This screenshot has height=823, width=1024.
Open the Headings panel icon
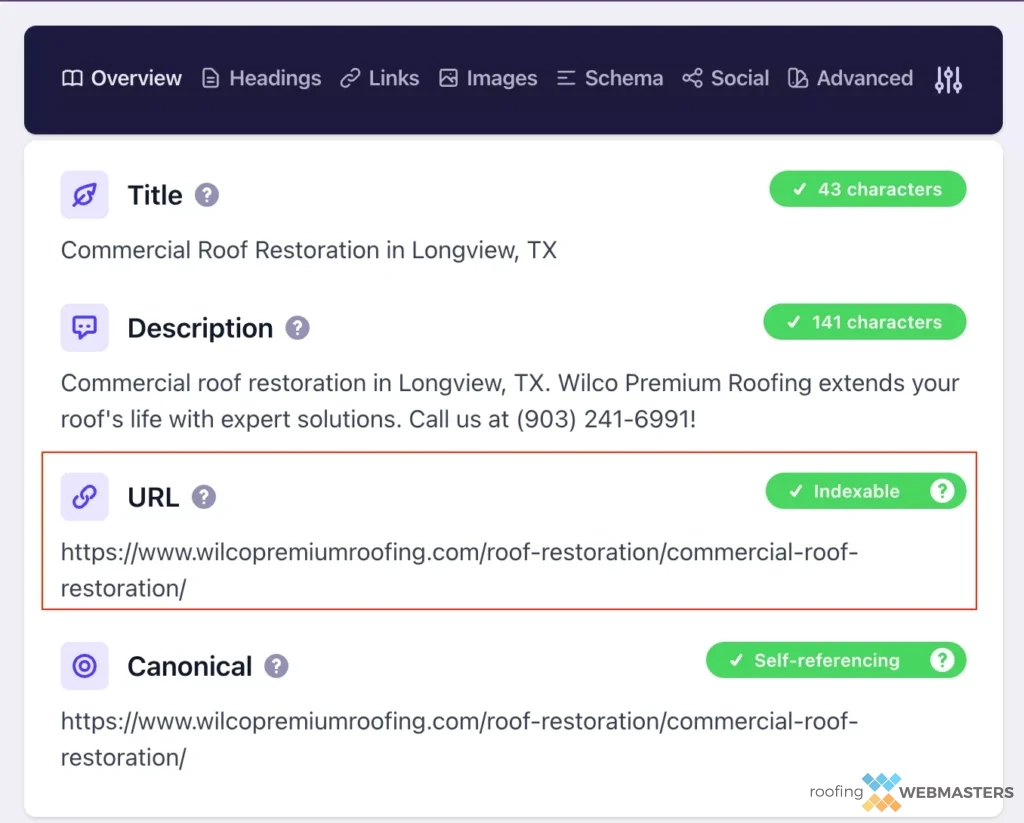210,78
